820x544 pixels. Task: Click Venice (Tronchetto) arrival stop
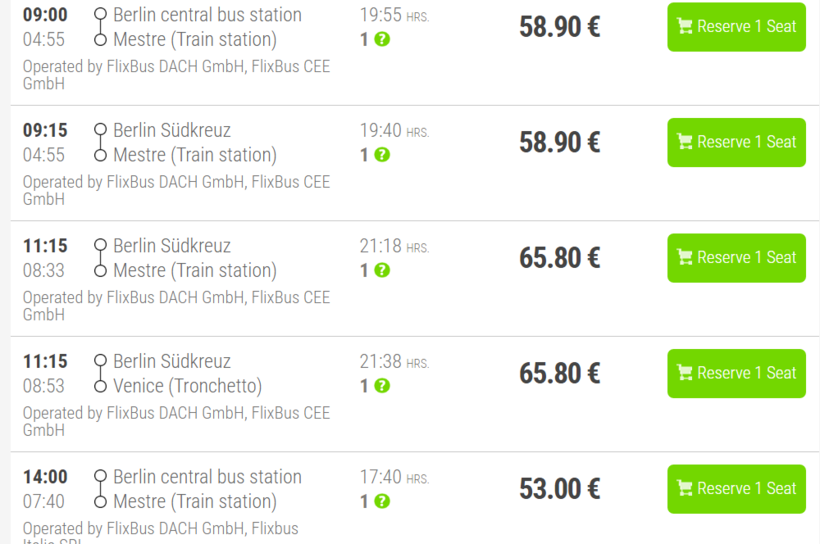tap(187, 386)
